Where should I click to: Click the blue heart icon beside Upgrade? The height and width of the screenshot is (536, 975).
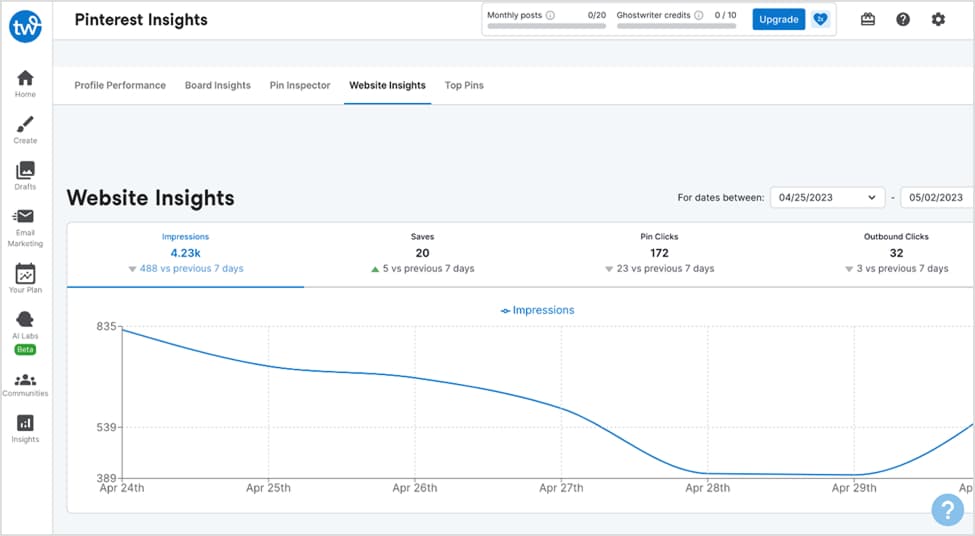[821, 19]
